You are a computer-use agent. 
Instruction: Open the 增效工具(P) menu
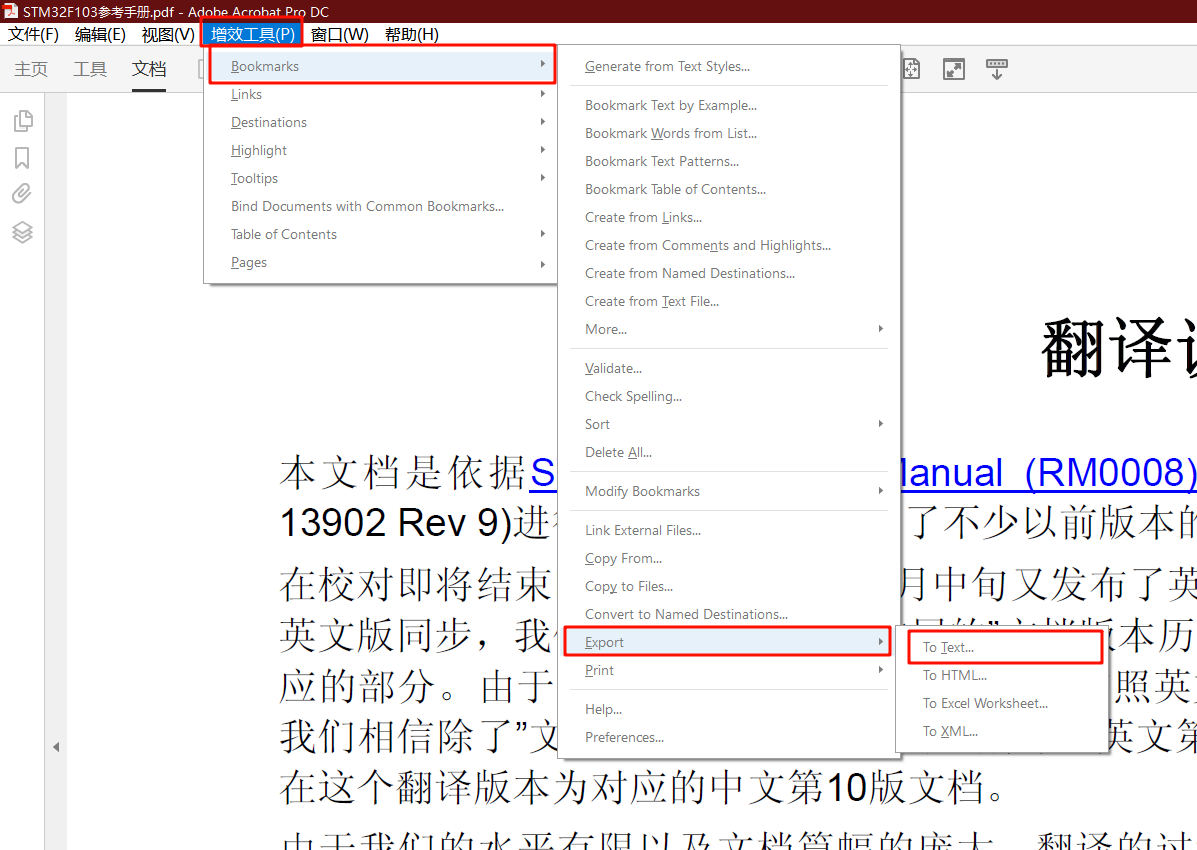click(253, 34)
